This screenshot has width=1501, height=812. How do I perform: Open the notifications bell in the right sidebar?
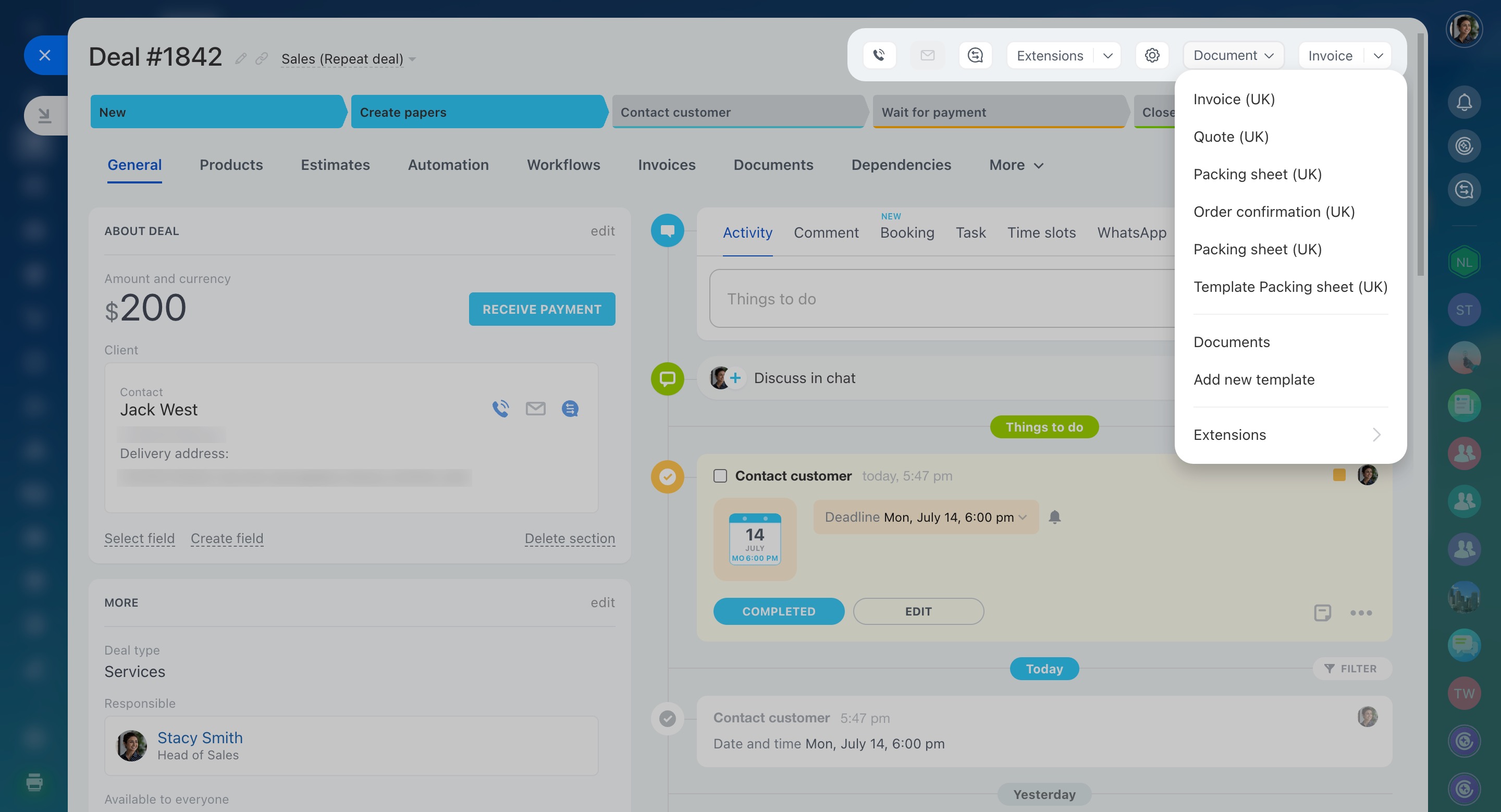coord(1463,103)
